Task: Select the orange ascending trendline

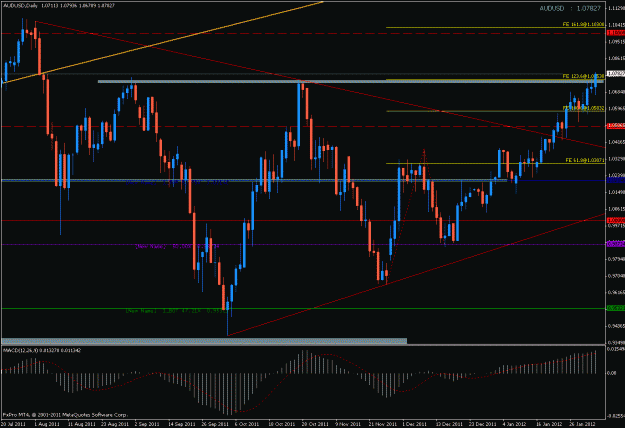Action: click(163, 42)
